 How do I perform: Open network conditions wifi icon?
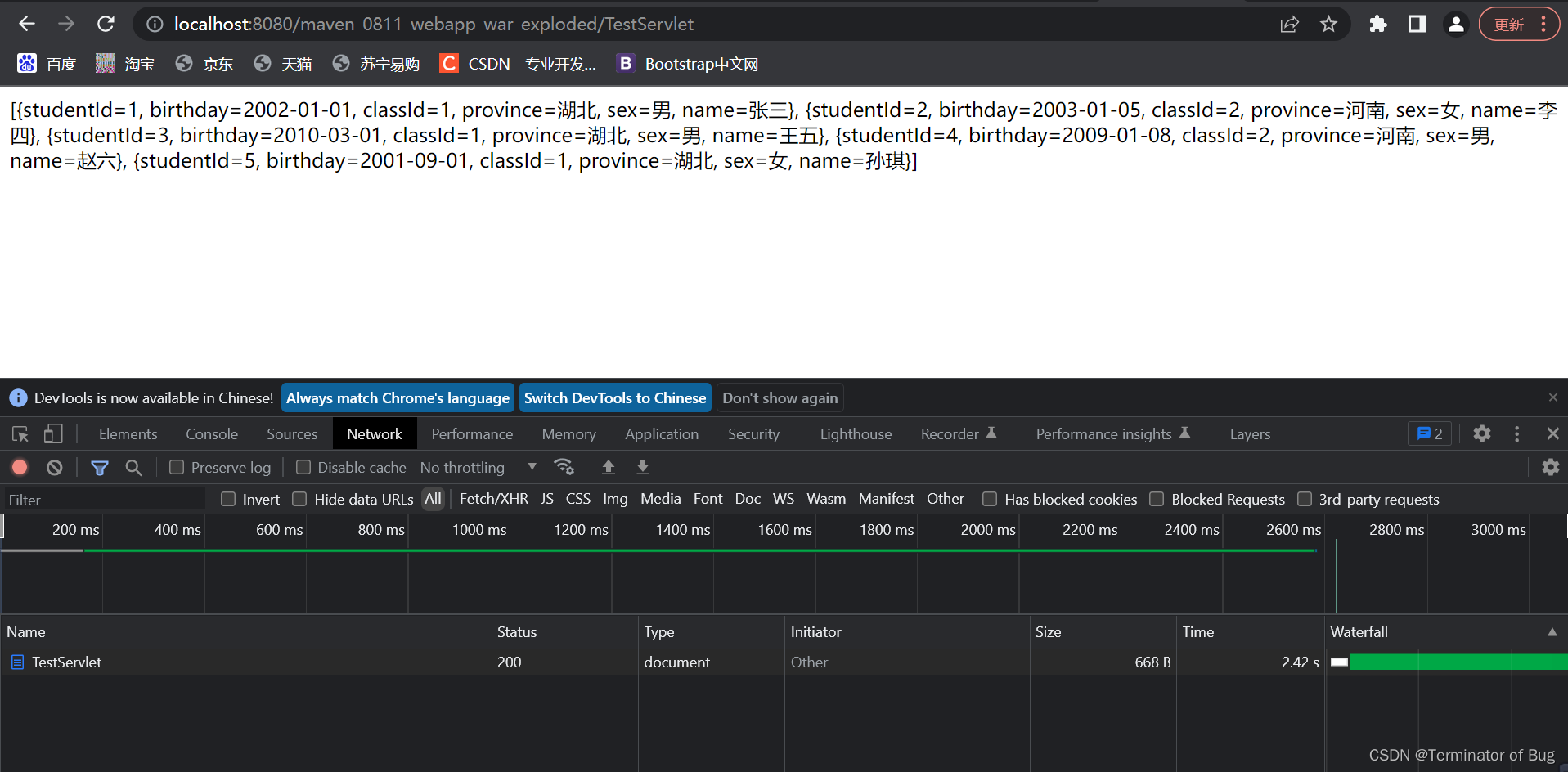564,467
